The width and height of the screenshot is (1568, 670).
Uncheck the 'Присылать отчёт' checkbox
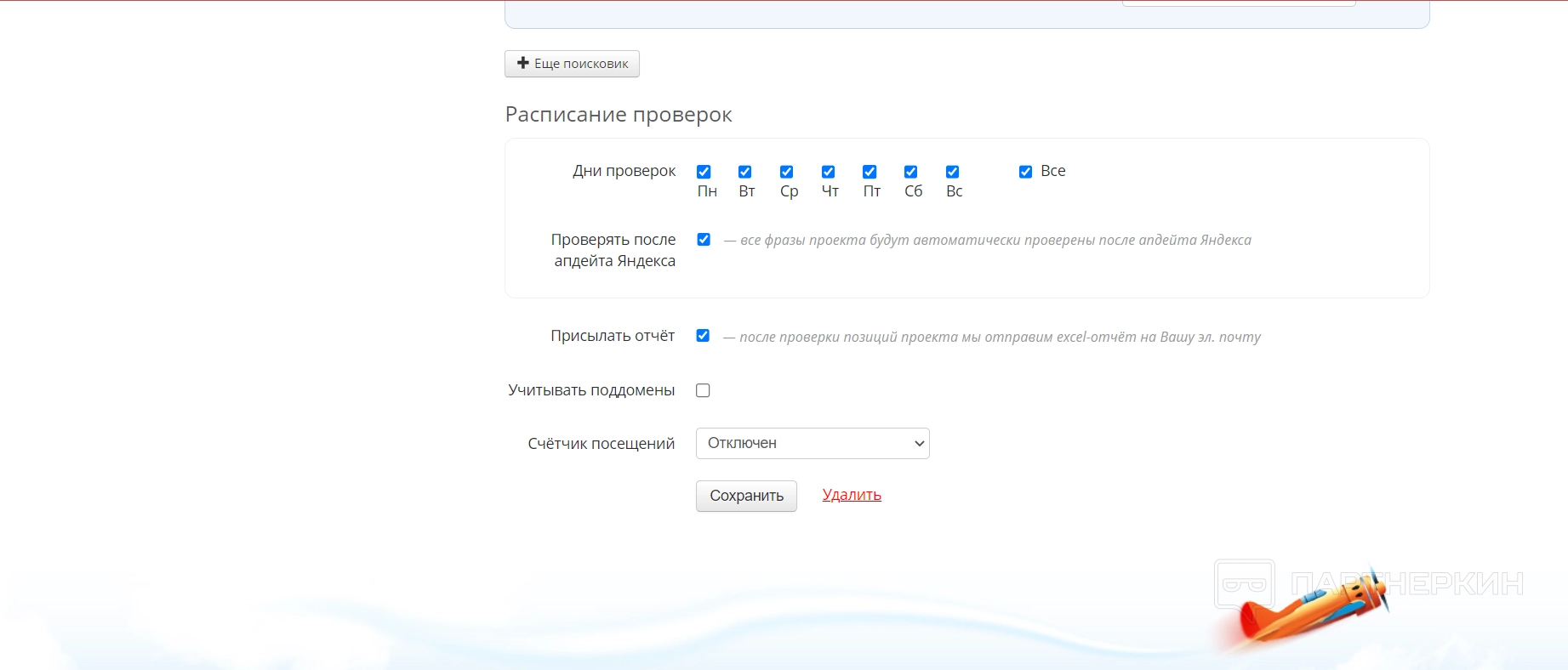[703, 336]
